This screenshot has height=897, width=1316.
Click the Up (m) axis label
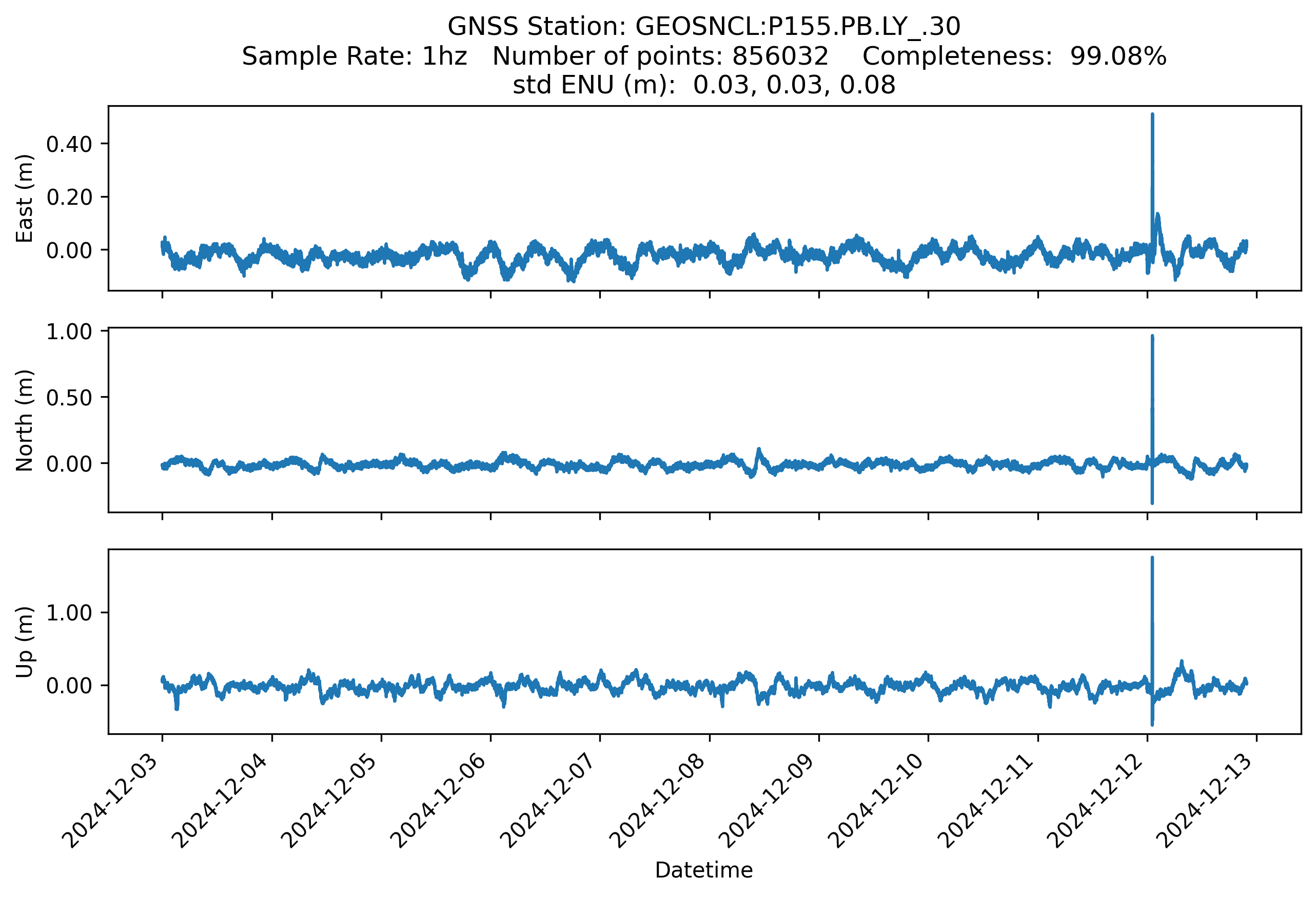[24, 641]
